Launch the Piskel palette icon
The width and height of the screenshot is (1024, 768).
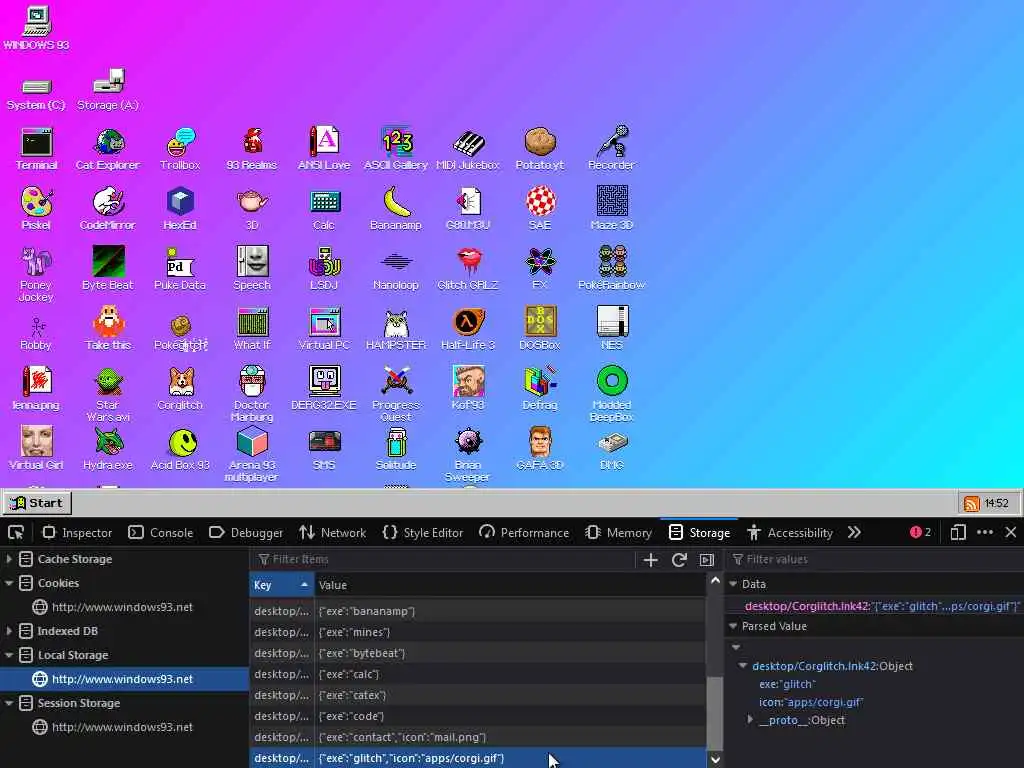(37, 209)
